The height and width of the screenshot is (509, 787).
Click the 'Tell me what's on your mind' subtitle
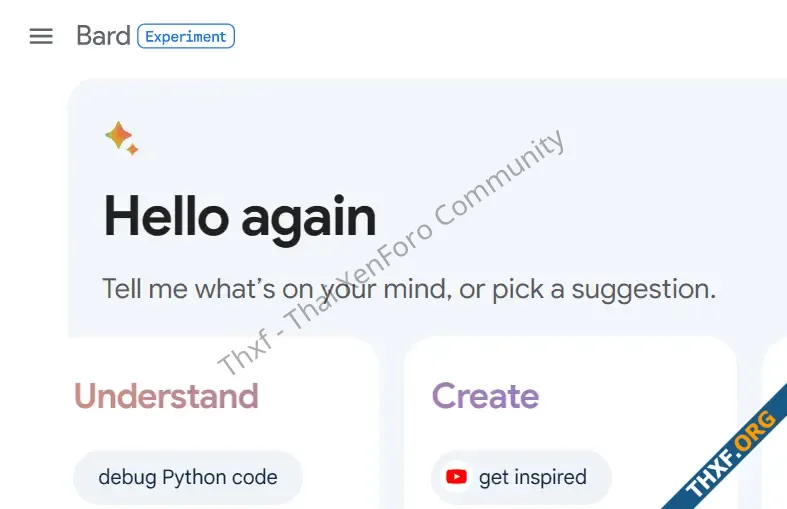pyautogui.click(x=409, y=289)
